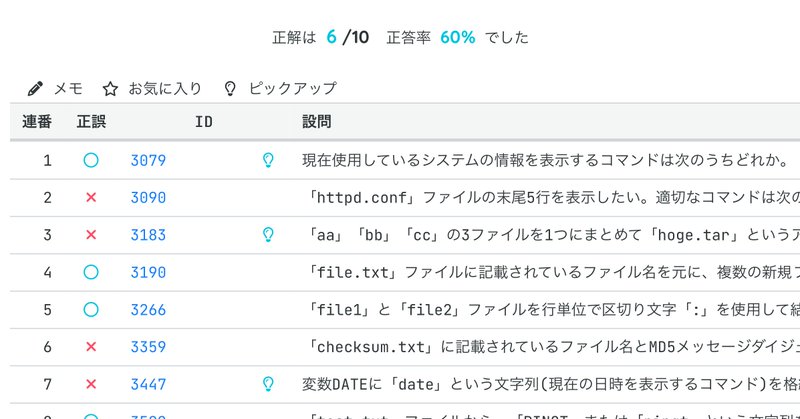
Task: Click the correct circle mark in row 4
Action: tap(91, 272)
